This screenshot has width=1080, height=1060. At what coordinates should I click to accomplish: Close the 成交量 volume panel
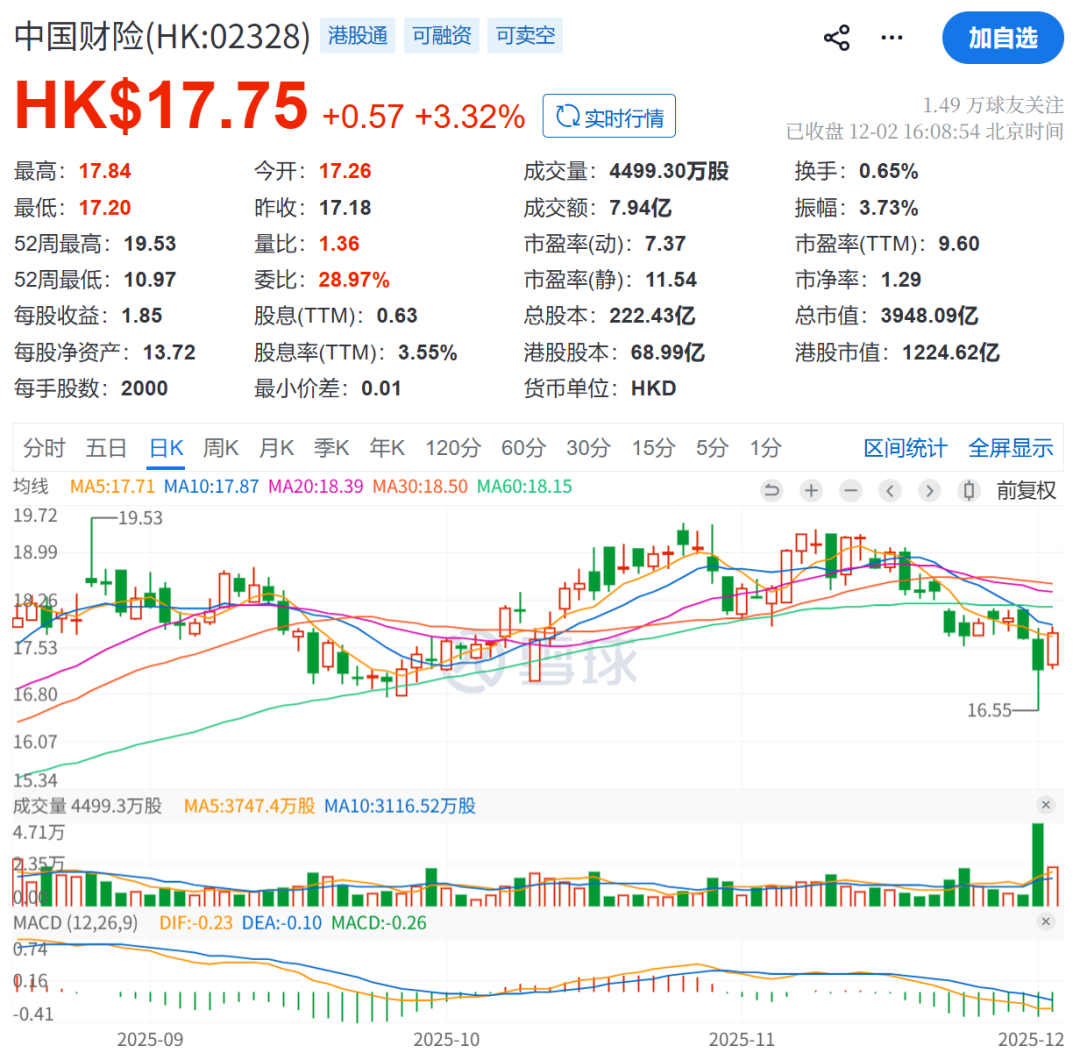click(1046, 804)
